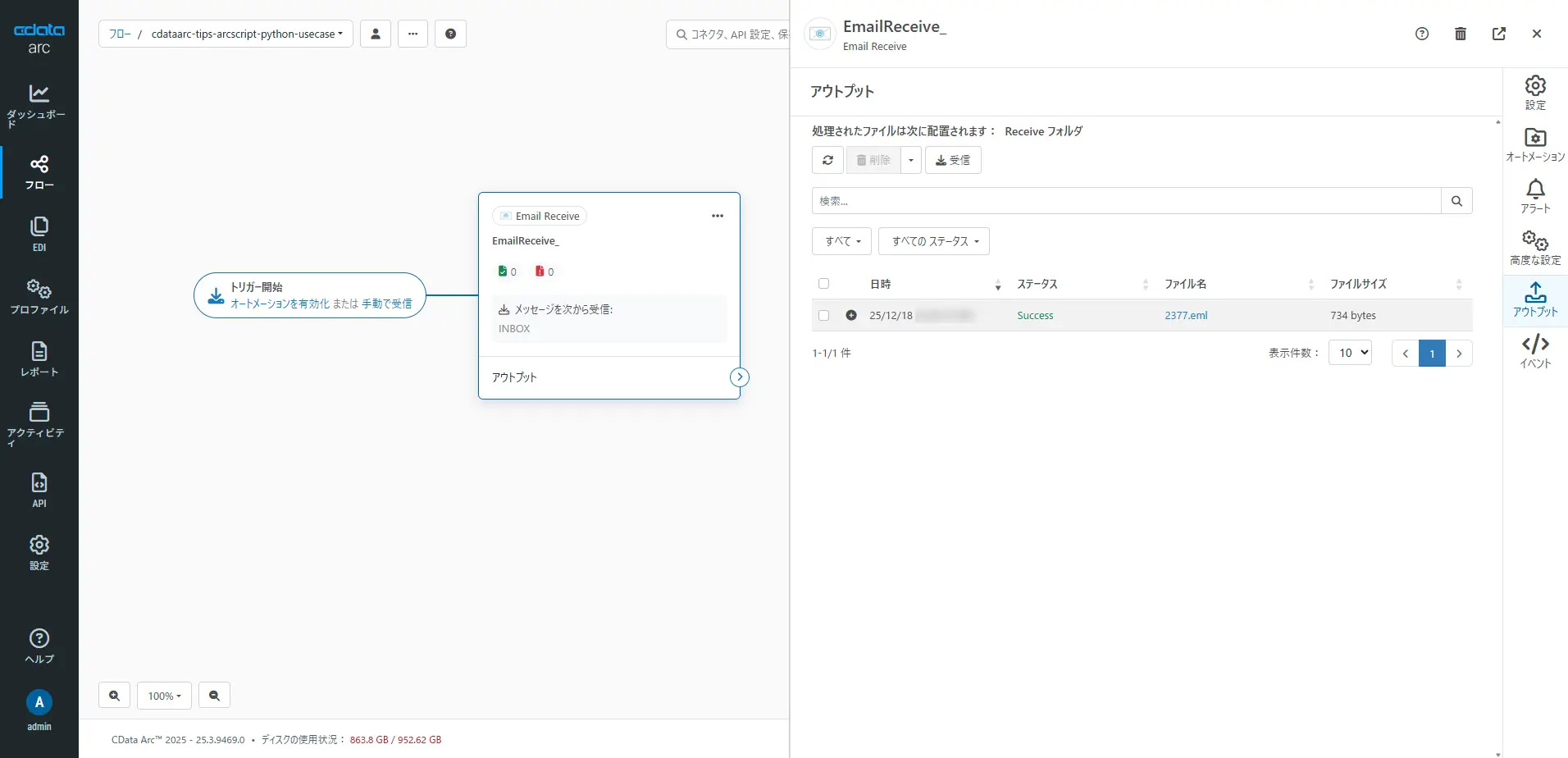
Task: Open the 100% zoom level dropdown
Action: [x=164, y=696]
